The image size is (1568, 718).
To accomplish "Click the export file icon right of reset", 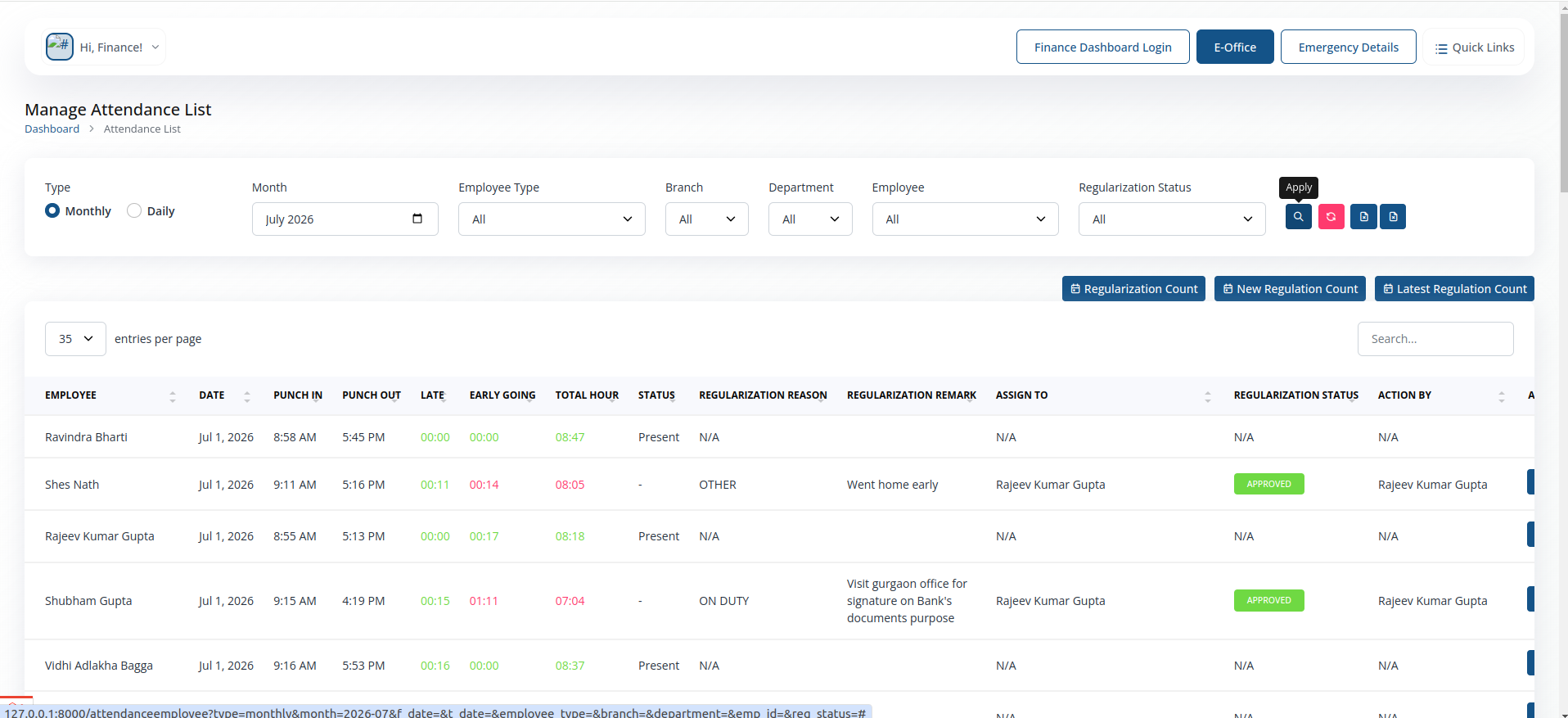I will (1363, 217).
